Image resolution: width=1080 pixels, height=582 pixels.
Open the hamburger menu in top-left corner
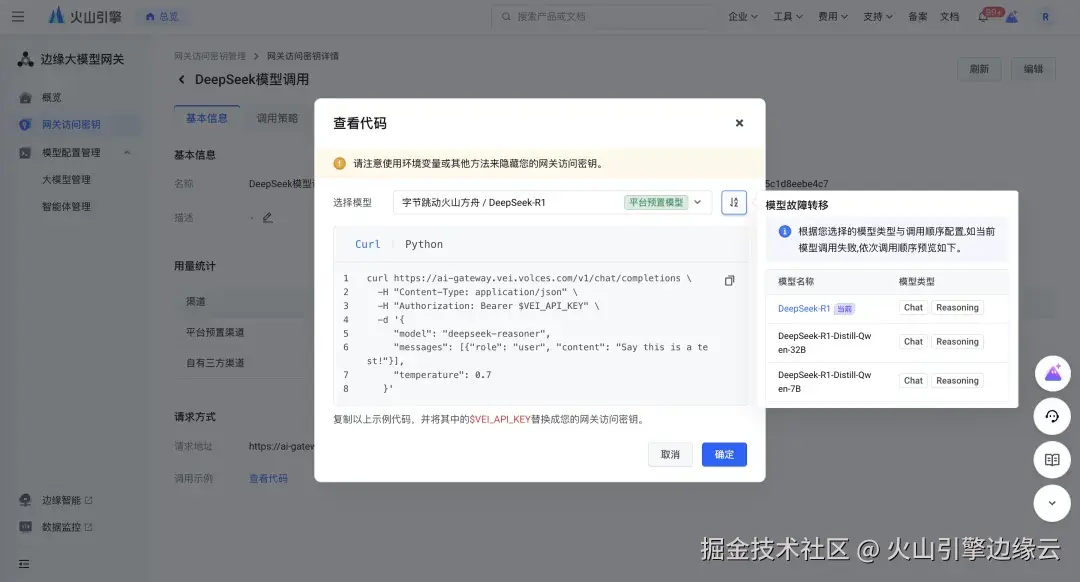click(17, 15)
